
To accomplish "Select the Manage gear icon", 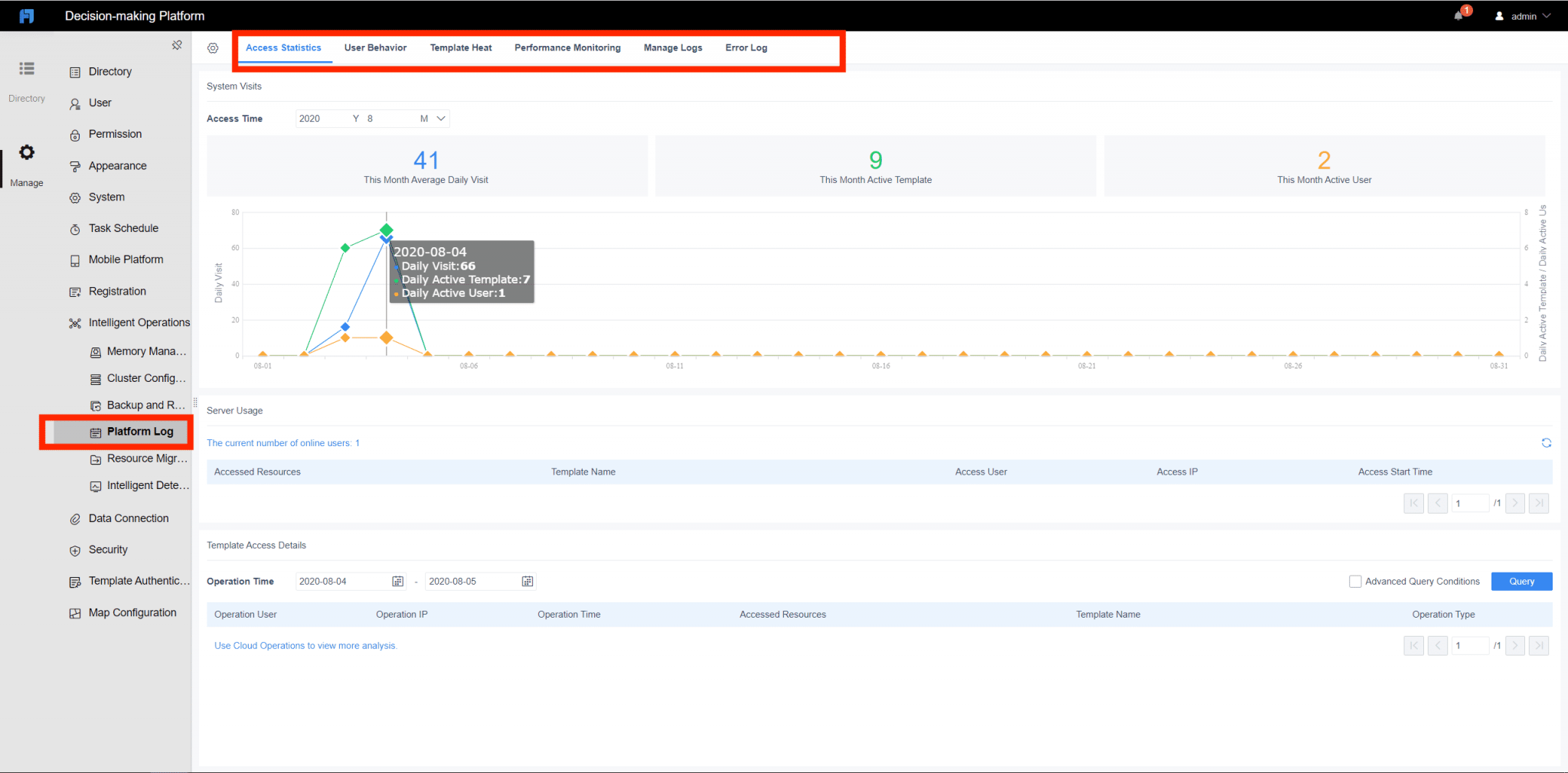I will (27, 153).
